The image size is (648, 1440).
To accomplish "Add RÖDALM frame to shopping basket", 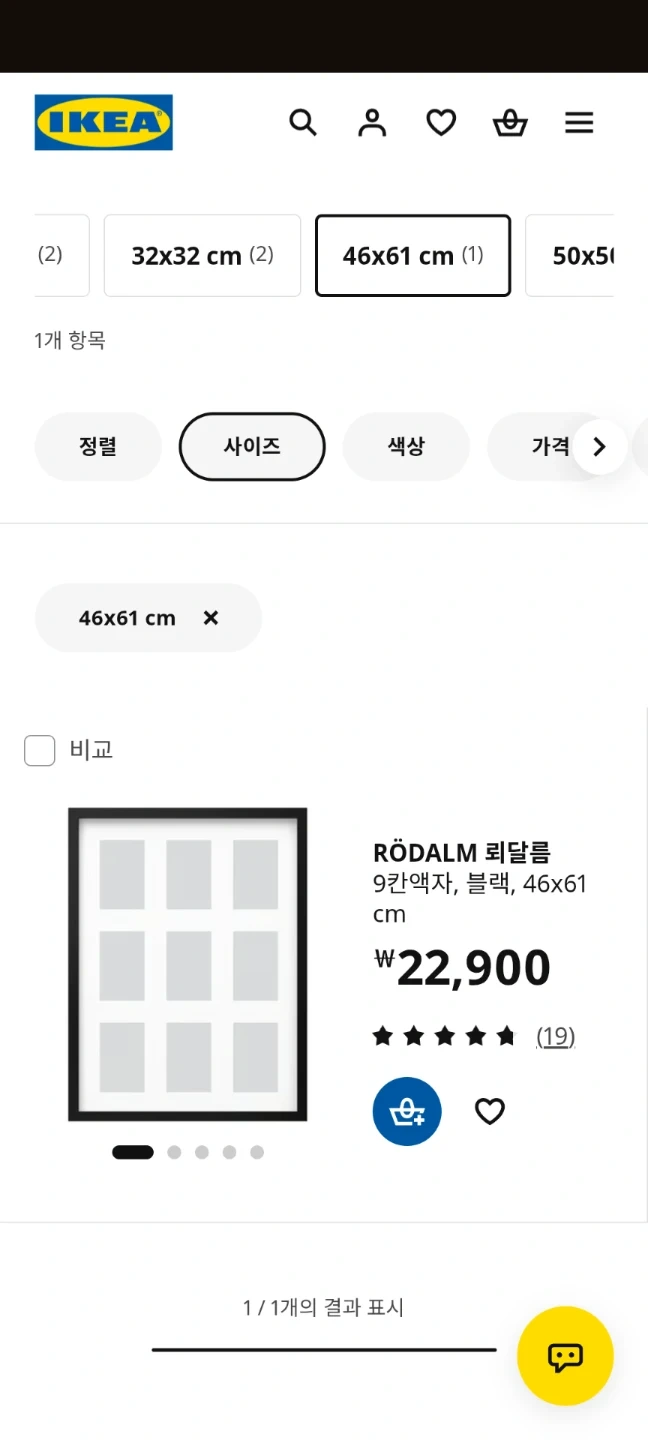I will tap(407, 1111).
